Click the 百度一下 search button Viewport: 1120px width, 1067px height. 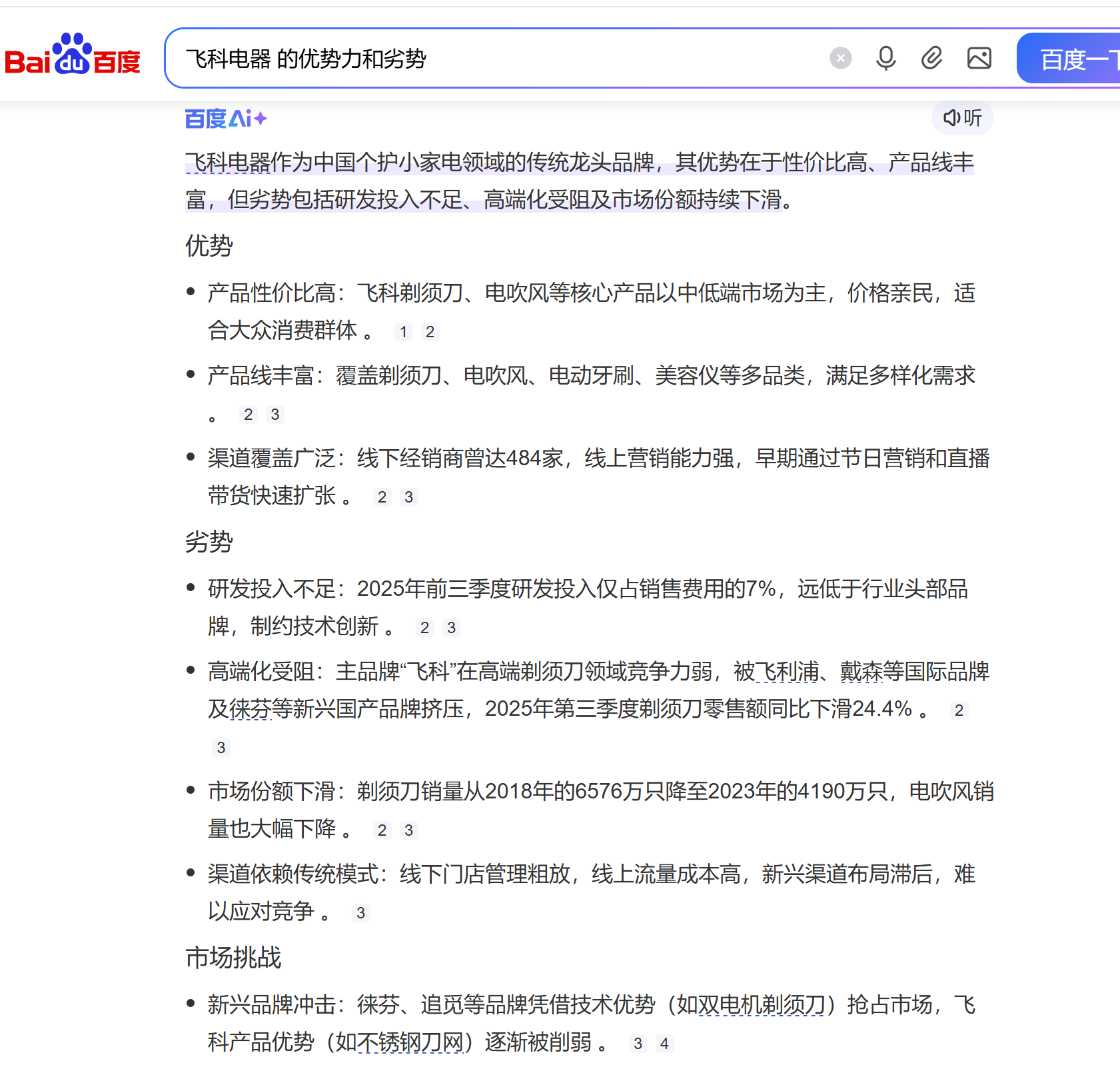click(x=1069, y=59)
